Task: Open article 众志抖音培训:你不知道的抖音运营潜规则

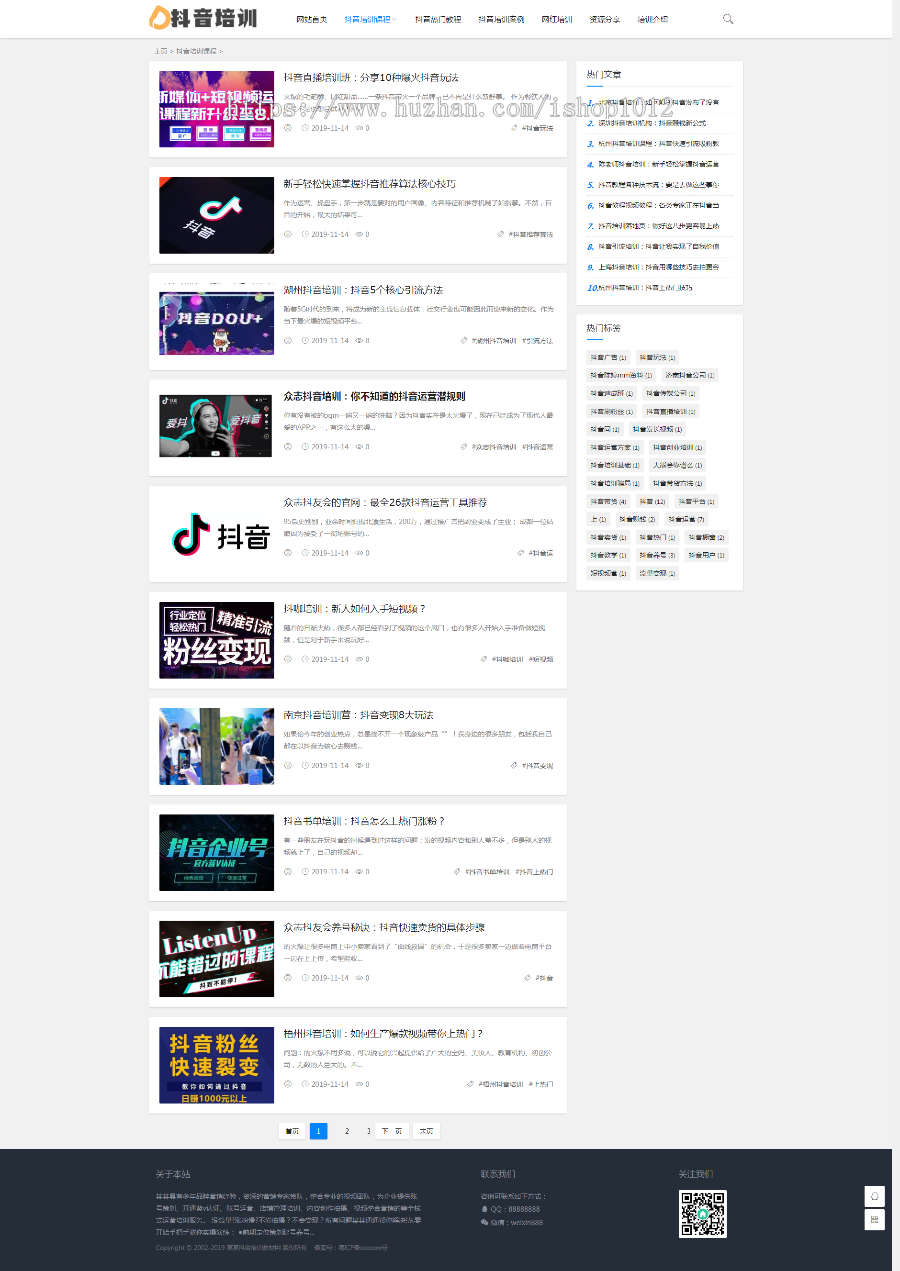Action: [x=374, y=396]
